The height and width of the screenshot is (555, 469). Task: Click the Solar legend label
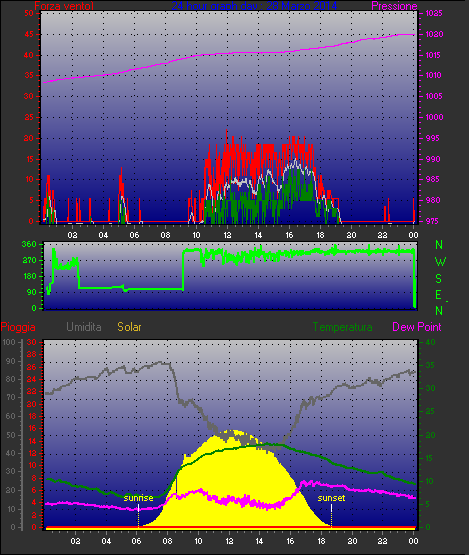point(129,327)
